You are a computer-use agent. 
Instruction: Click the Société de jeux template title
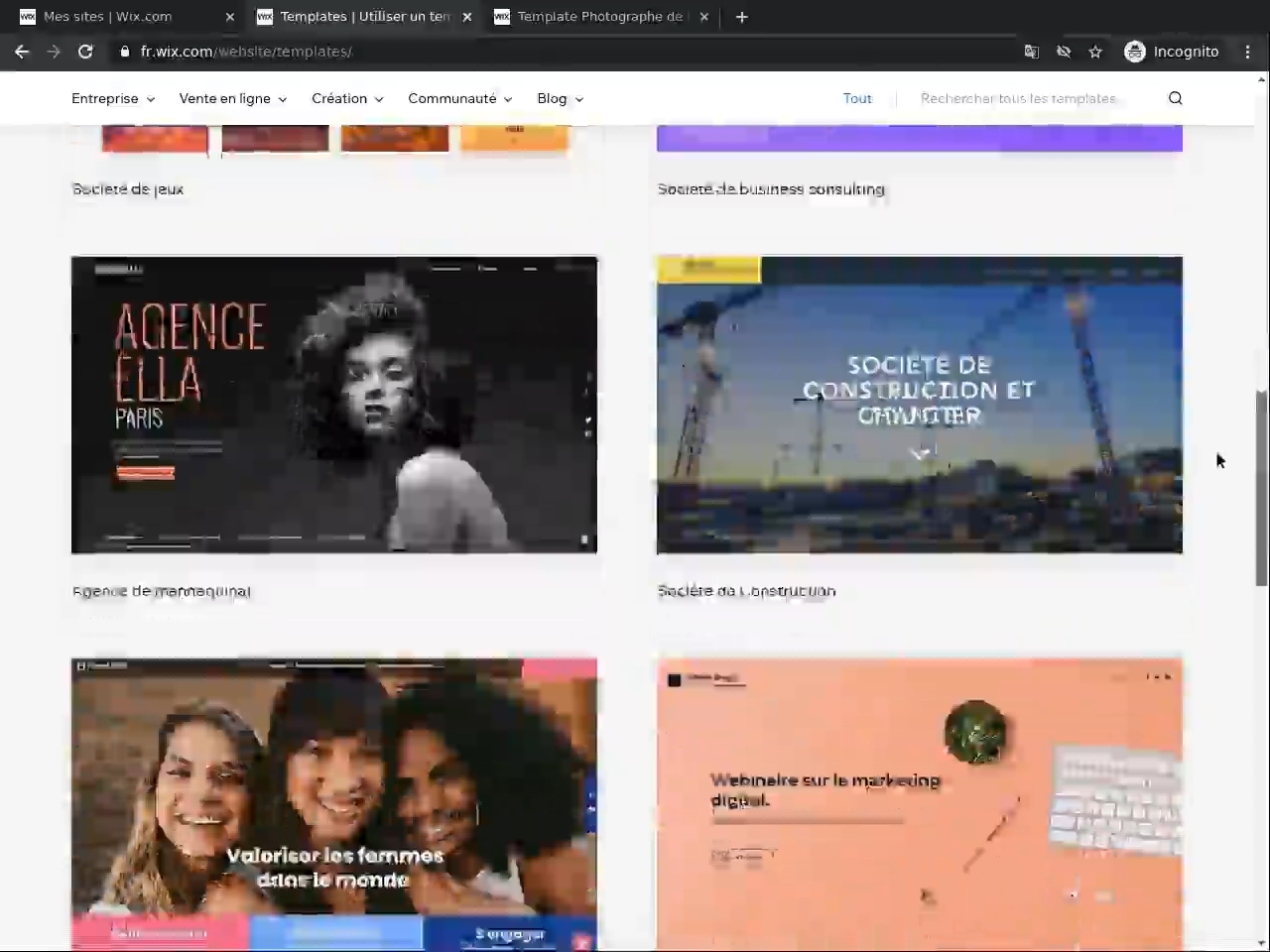coord(128,188)
